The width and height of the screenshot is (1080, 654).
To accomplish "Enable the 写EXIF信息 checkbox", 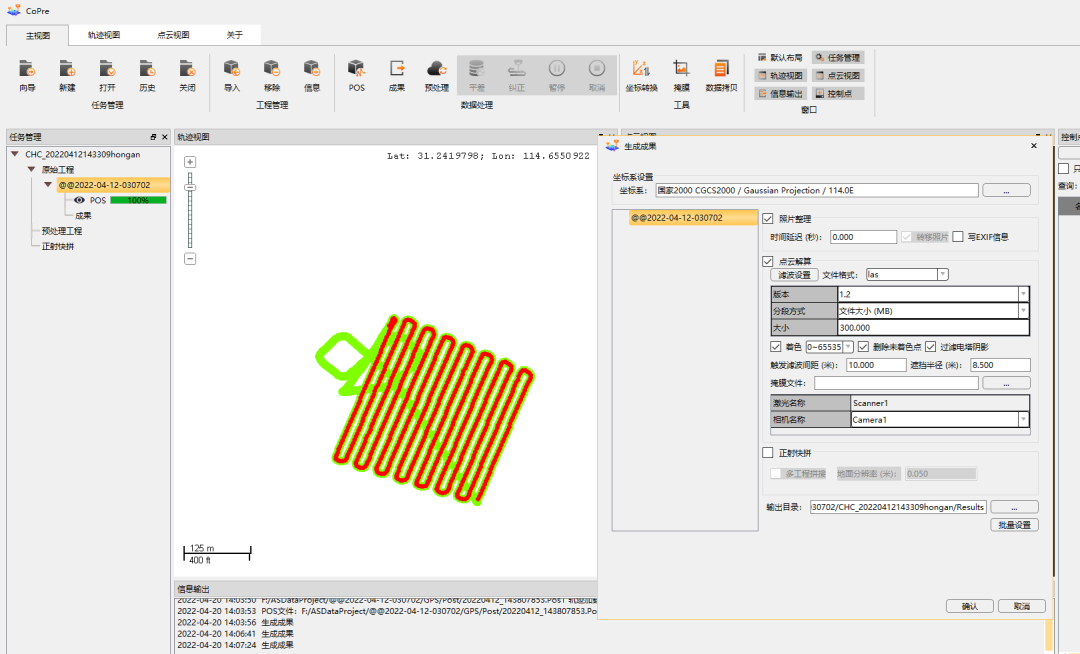I will [957, 237].
